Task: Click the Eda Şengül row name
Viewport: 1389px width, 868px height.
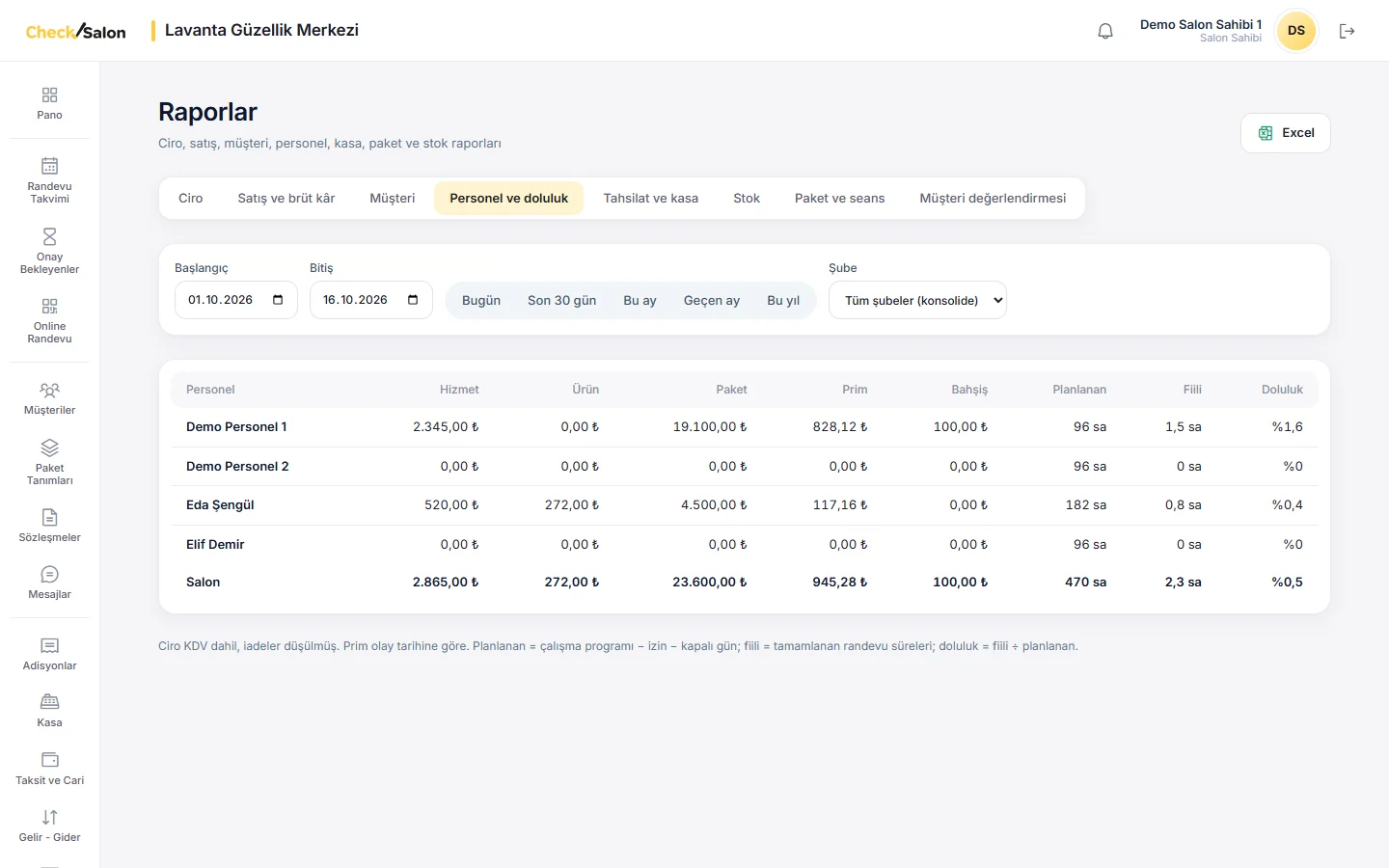Action: [x=220, y=505]
